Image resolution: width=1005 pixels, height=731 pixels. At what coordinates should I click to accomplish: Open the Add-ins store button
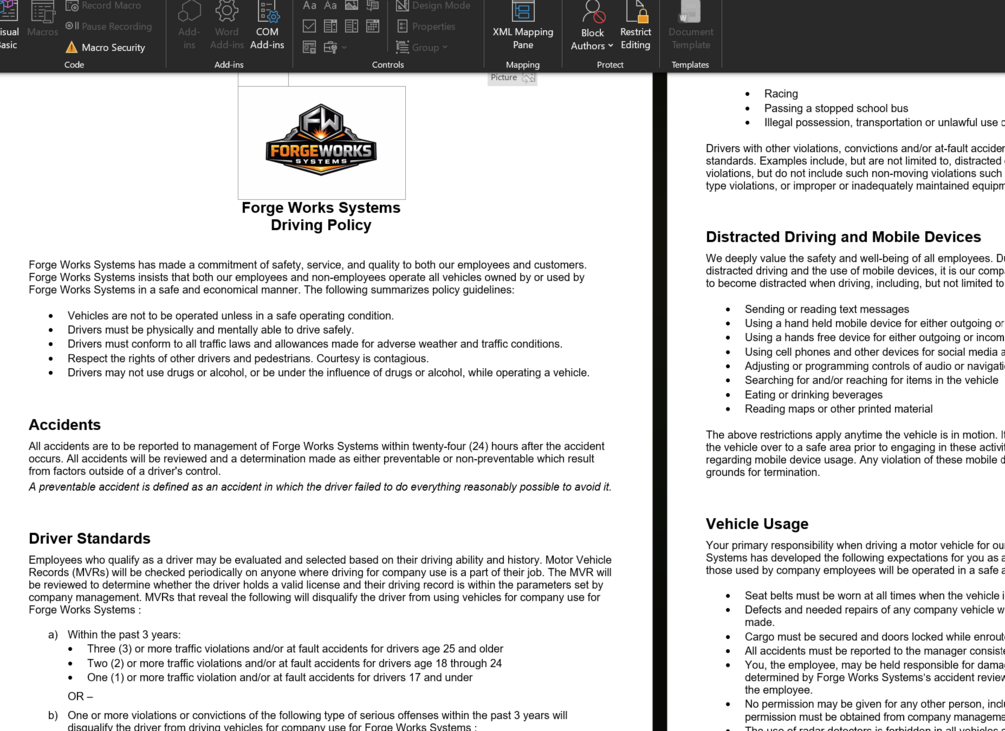(189, 26)
